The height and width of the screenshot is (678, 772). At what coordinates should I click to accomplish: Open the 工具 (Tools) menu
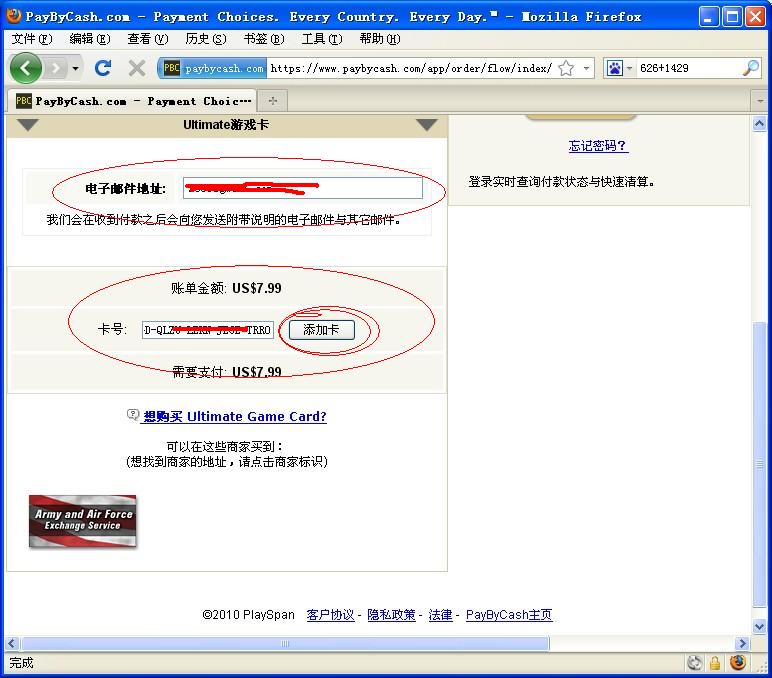pyautogui.click(x=321, y=39)
